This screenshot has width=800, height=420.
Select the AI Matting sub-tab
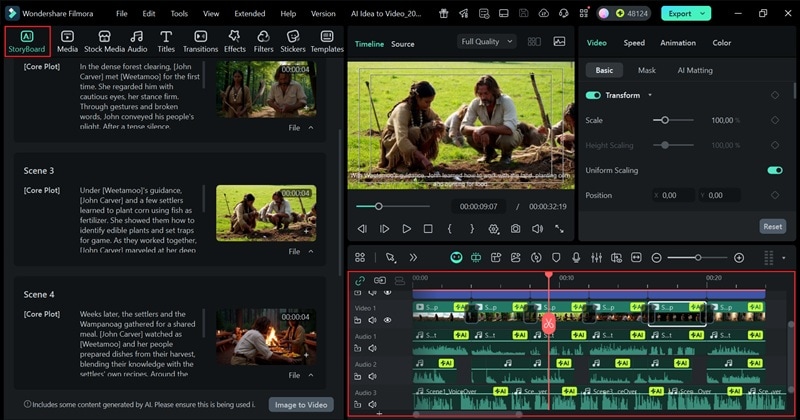point(695,70)
